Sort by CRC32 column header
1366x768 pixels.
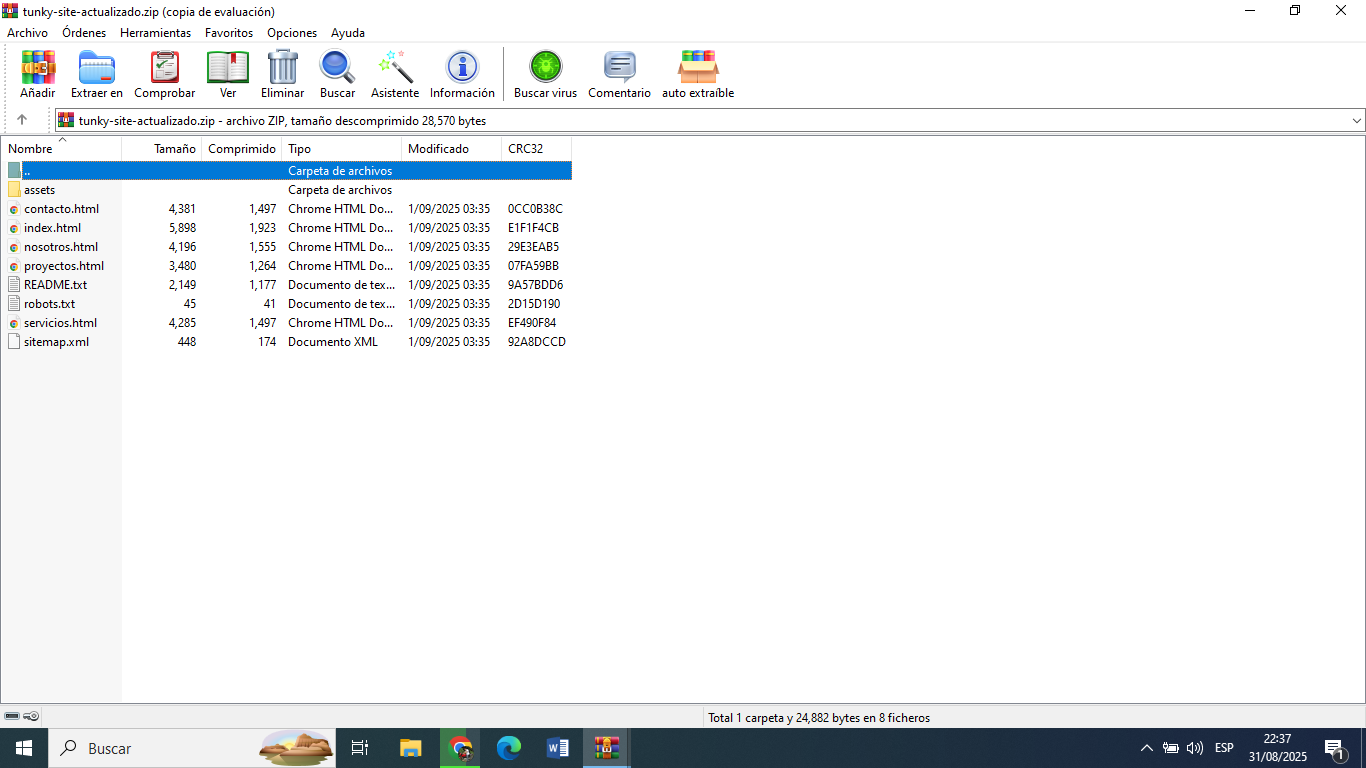tap(537, 148)
